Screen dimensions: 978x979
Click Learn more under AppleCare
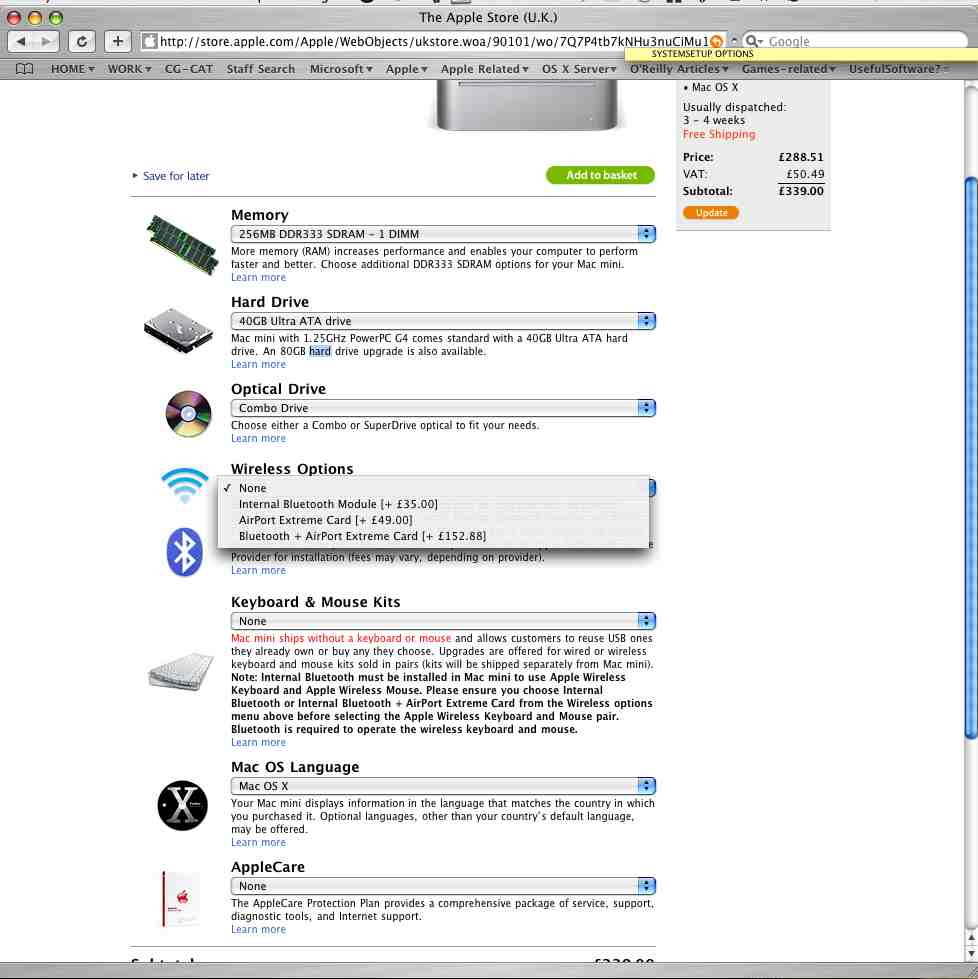point(259,929)
